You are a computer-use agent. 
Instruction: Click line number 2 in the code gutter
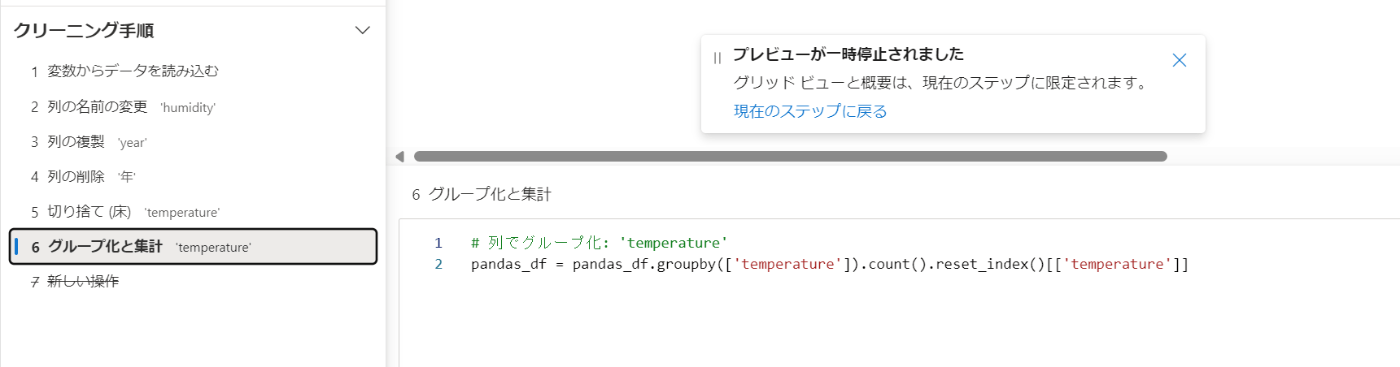(x=438, y=265)
